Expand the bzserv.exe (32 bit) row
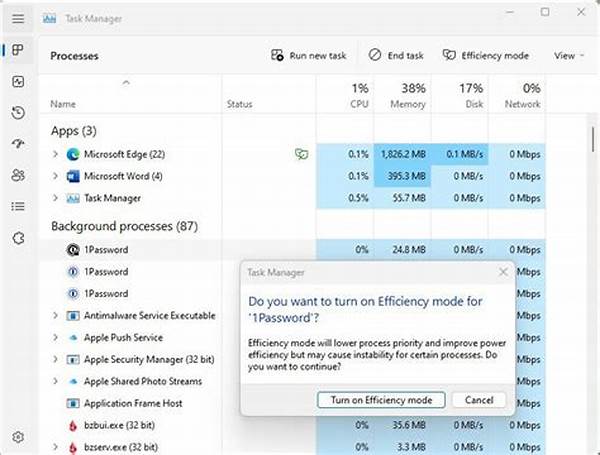 55,447
